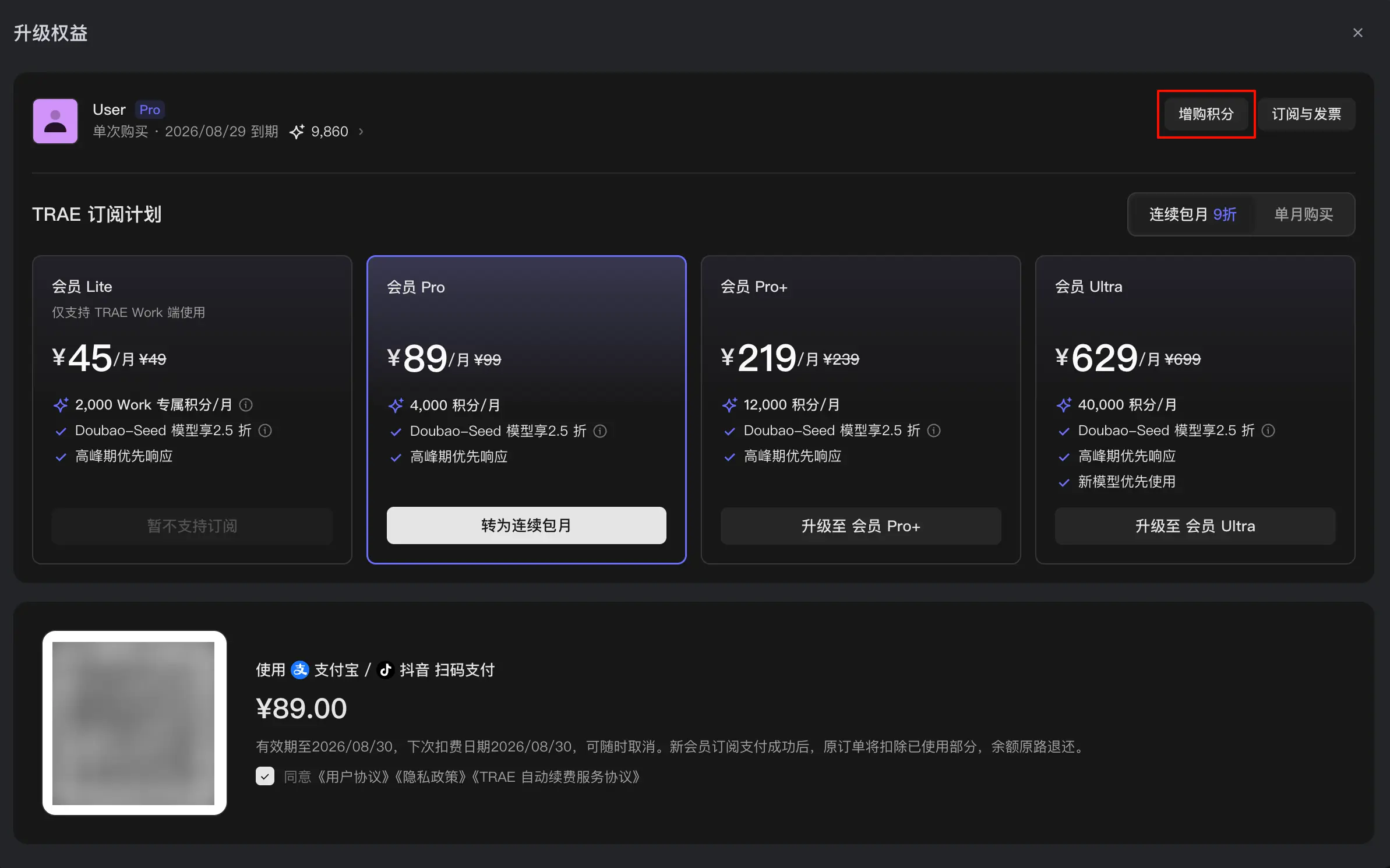Click Ultra Doubao-Seed info icon
The width and height of the screenshot is (1390, 868).
point(1268,431)
